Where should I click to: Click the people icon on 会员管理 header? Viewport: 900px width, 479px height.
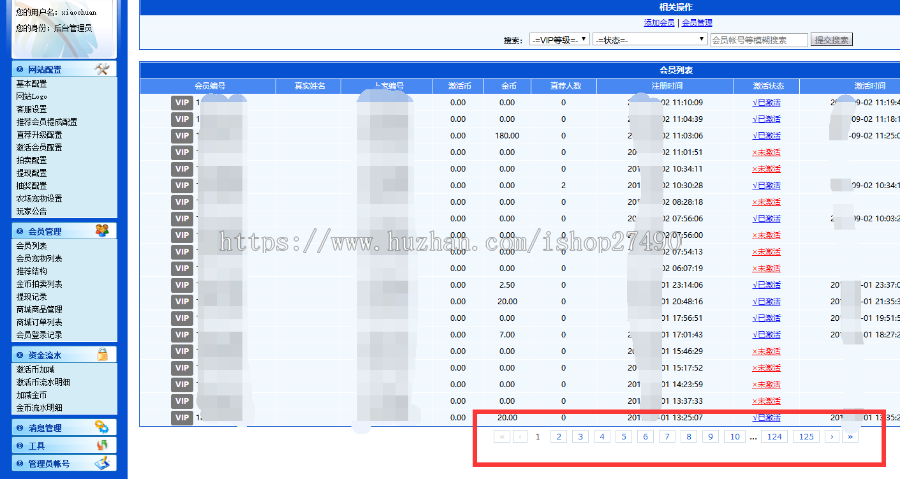click(102, 231)
